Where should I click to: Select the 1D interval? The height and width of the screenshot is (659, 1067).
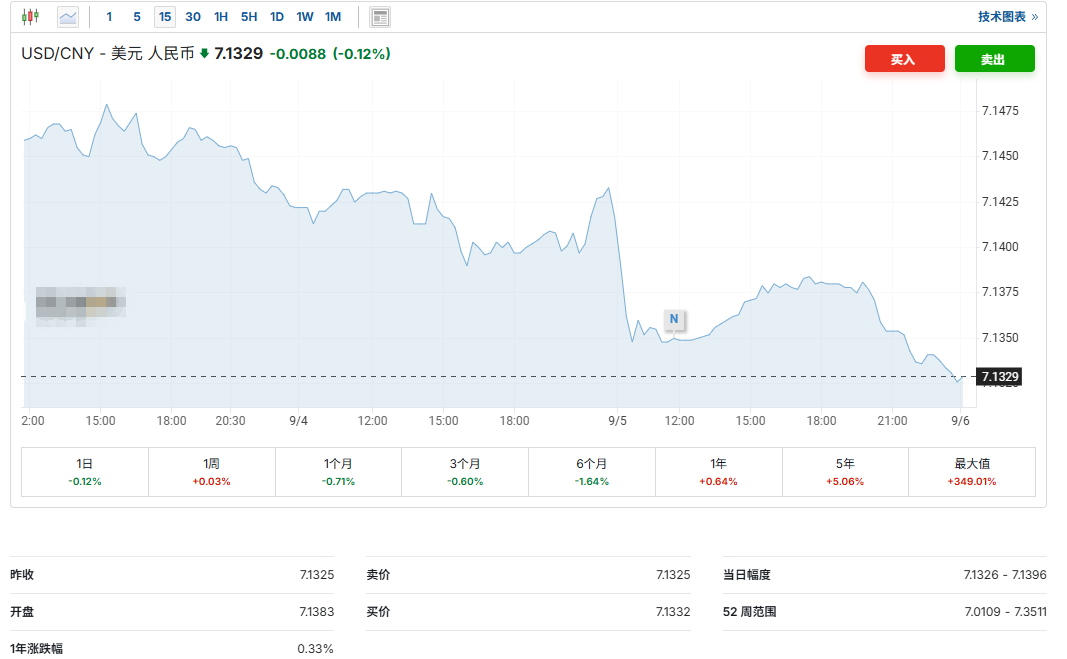click(277, 17)
